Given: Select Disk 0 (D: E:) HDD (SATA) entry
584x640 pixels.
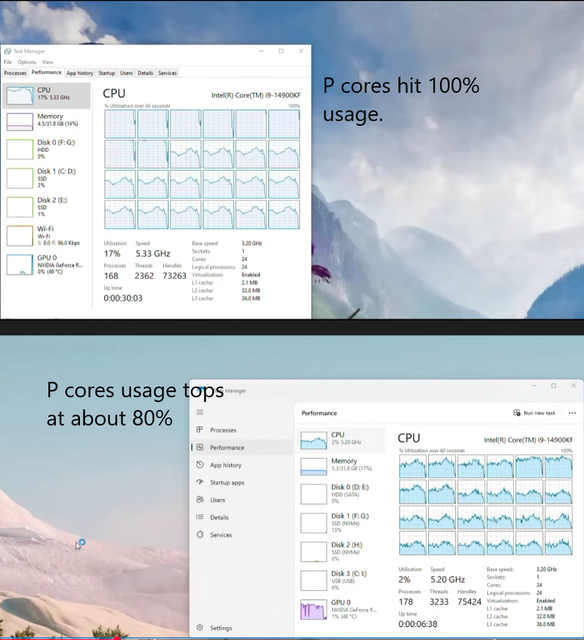Looking at the screenshot, I should pyautogui.click(x=341, y=494).
